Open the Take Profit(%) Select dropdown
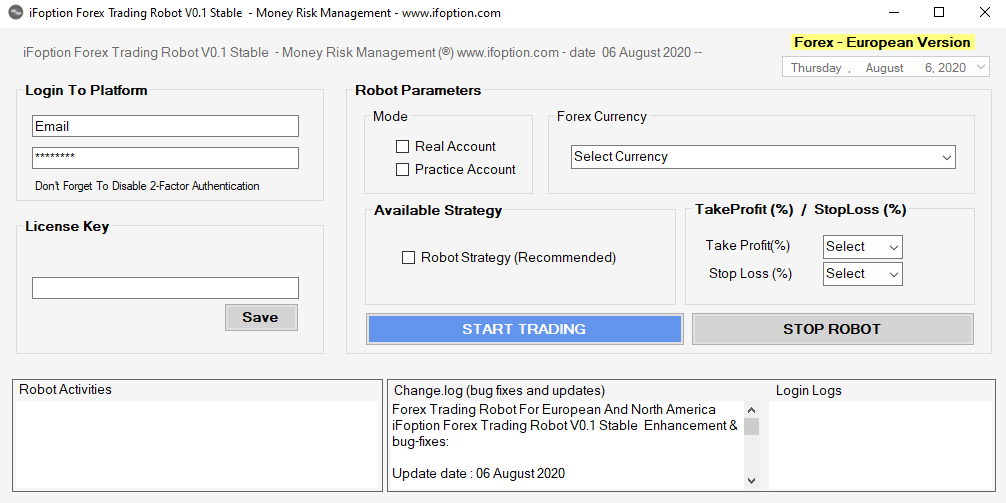This screenshot has width=1006, height=503. (x=862, y=247)
